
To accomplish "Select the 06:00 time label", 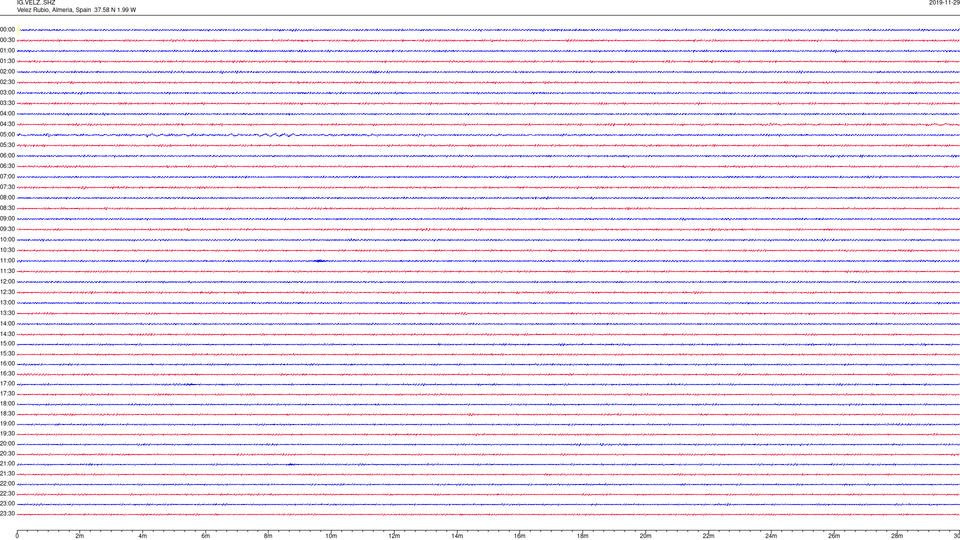I will tap(7, 156).
